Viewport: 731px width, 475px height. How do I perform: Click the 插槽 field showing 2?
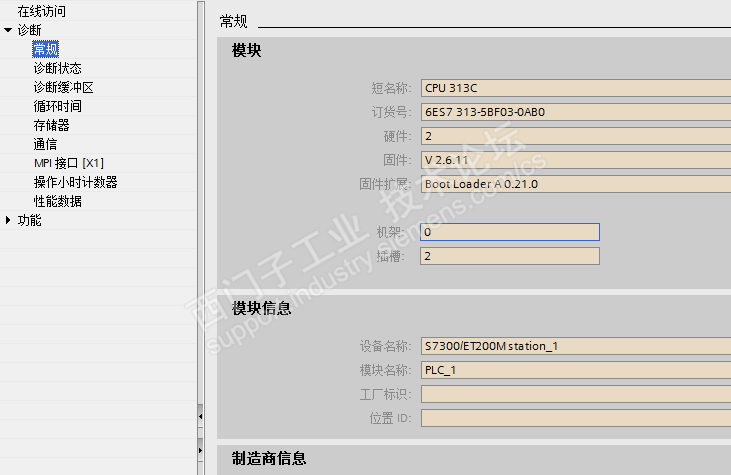510,256
